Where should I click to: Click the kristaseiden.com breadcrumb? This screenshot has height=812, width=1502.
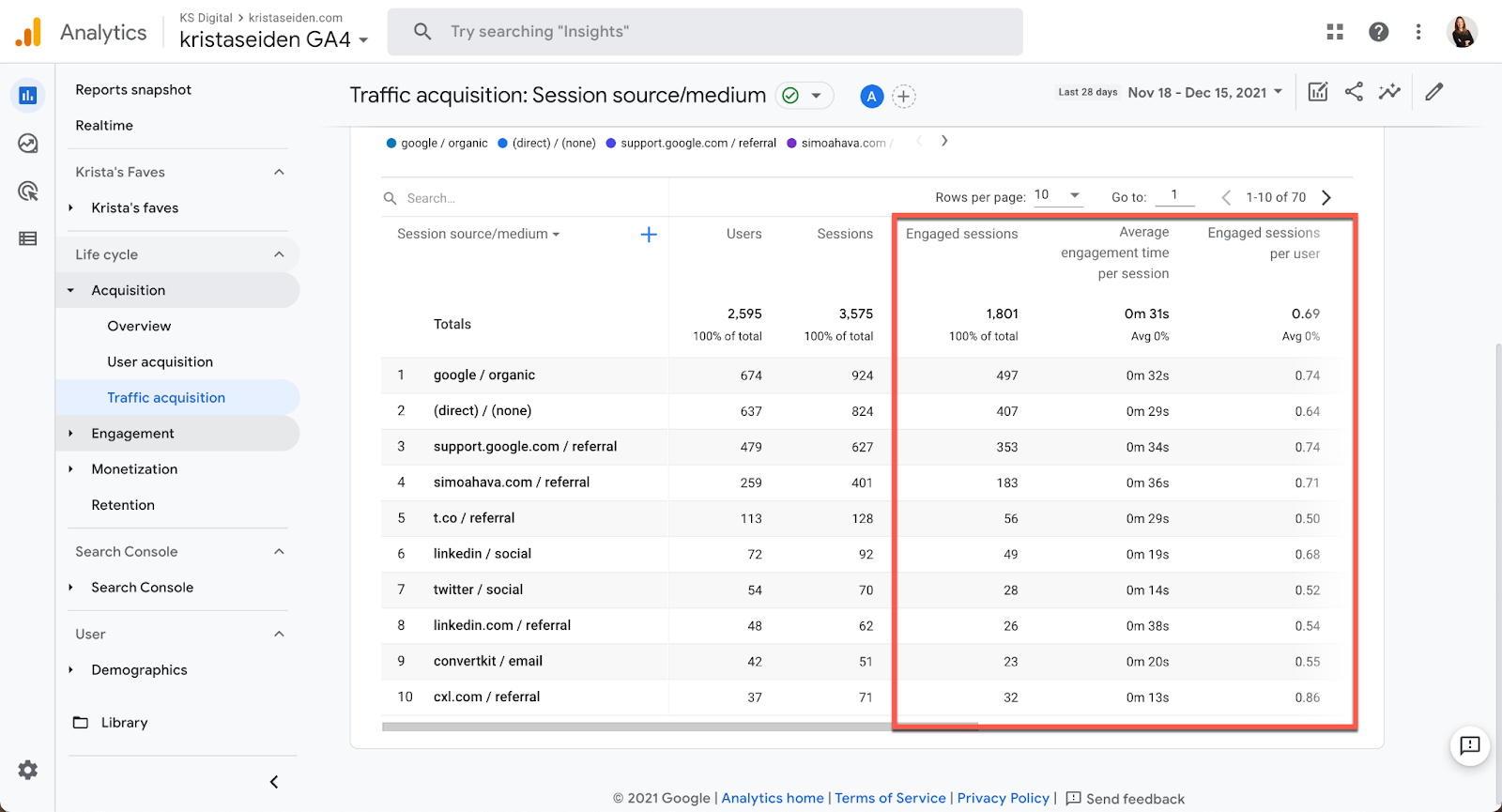tap(296, 18)
